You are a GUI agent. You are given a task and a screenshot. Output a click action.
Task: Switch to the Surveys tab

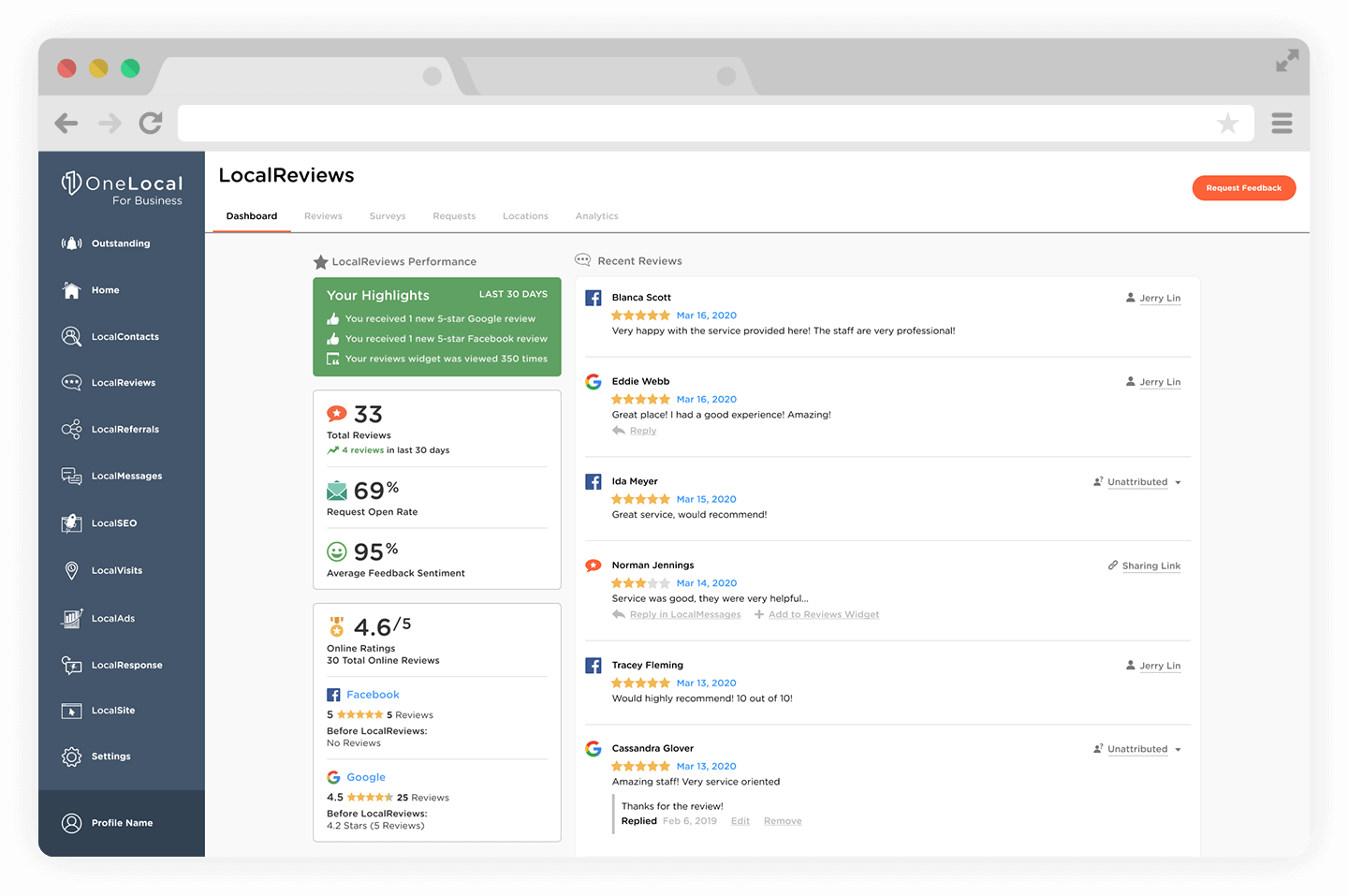pyautogui.click(x=388, y=216)
